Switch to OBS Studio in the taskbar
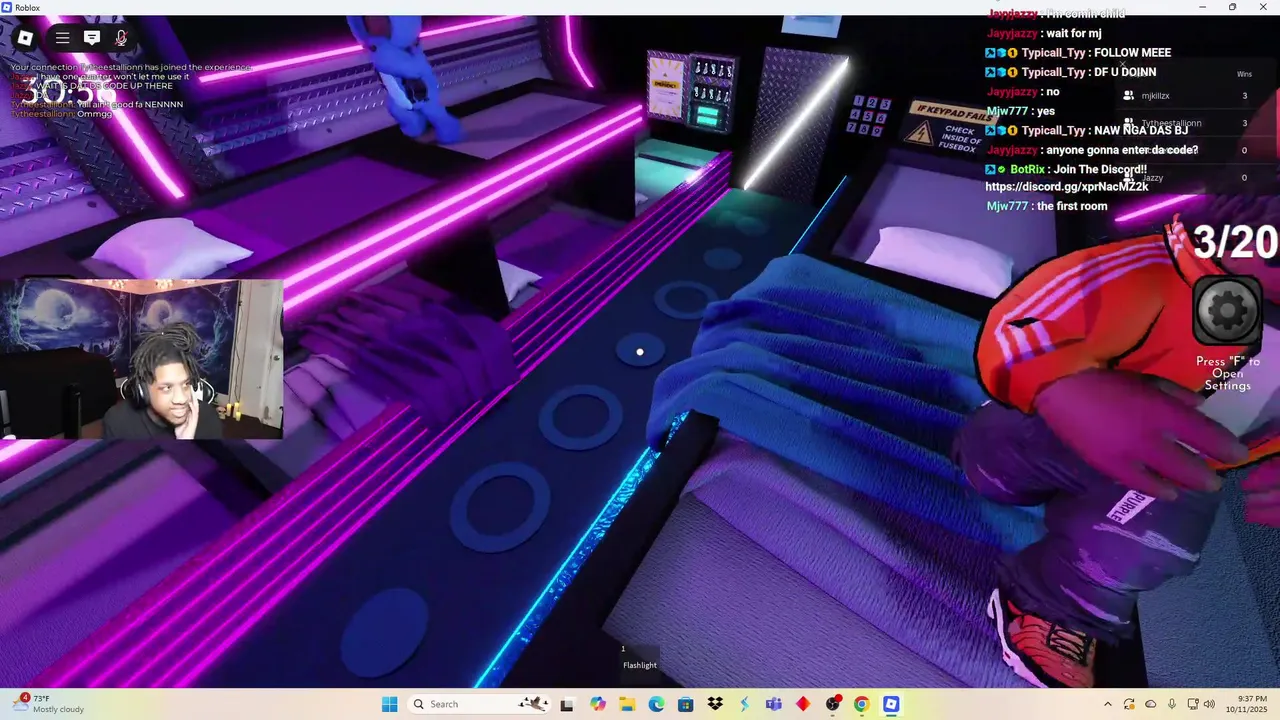This screenshot has width=1280, height=720. coord(832,704)
